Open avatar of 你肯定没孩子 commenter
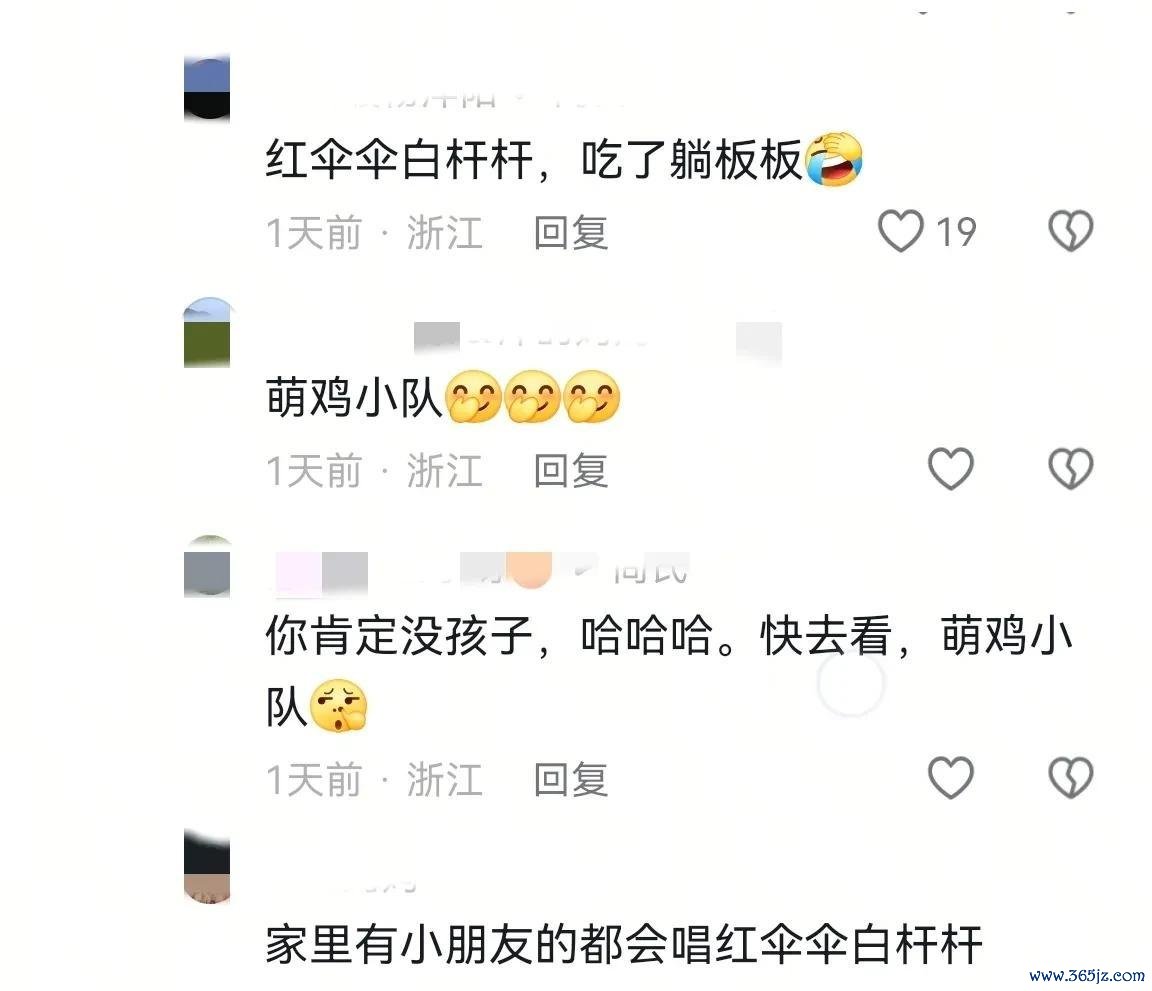The width and height of the screenshot is (1152, 991). pyautogui.click(x=206, y=566)
